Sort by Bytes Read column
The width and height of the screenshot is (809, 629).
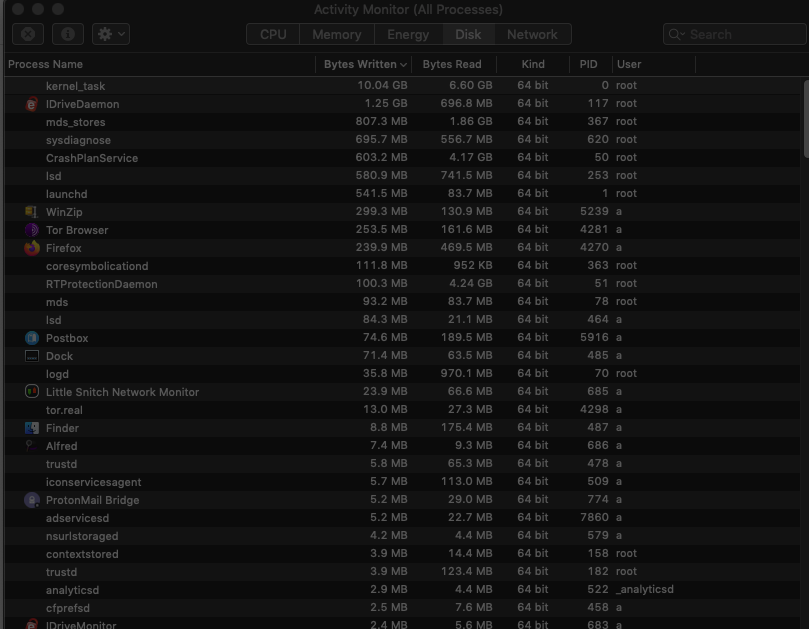tap(454, 64)
